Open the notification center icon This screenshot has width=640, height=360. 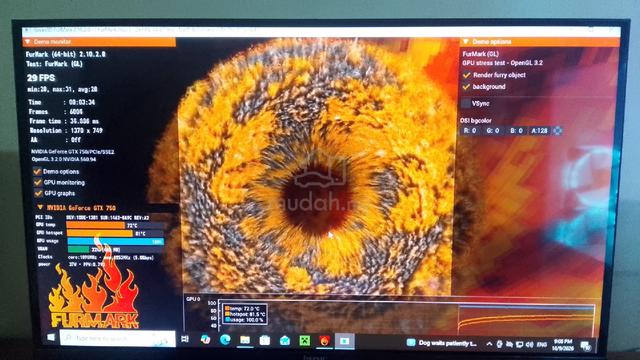coord(586,346)
